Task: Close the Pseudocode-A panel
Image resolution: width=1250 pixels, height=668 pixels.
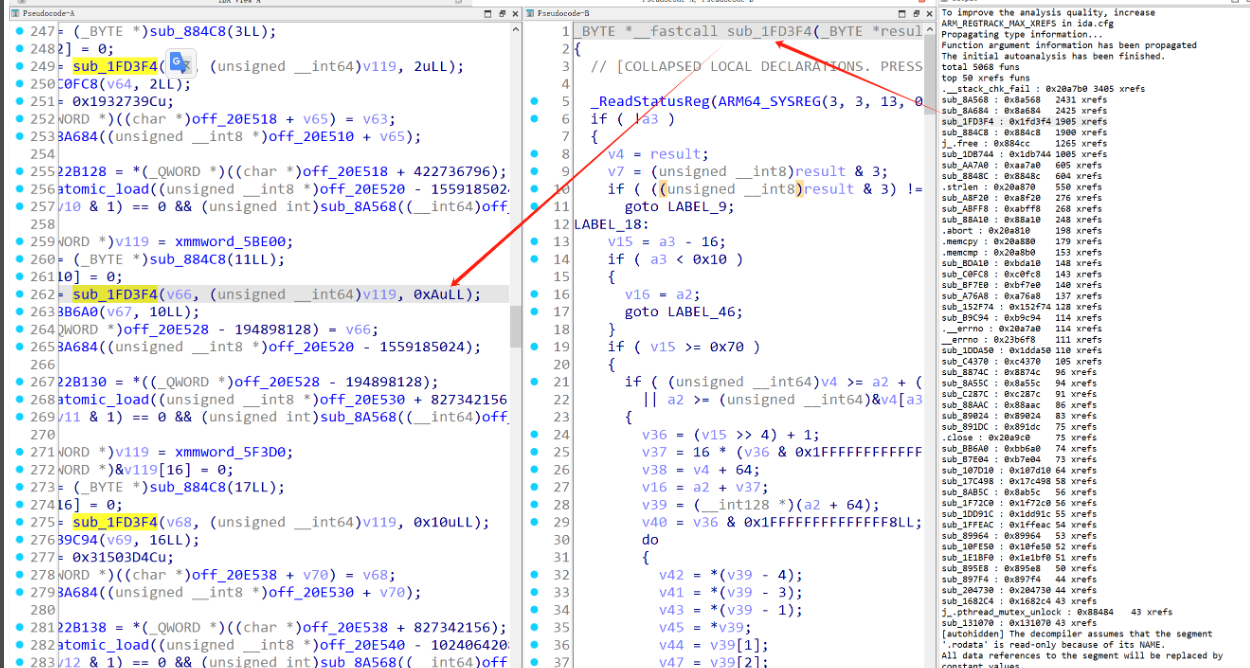Action: pos(513,12)
